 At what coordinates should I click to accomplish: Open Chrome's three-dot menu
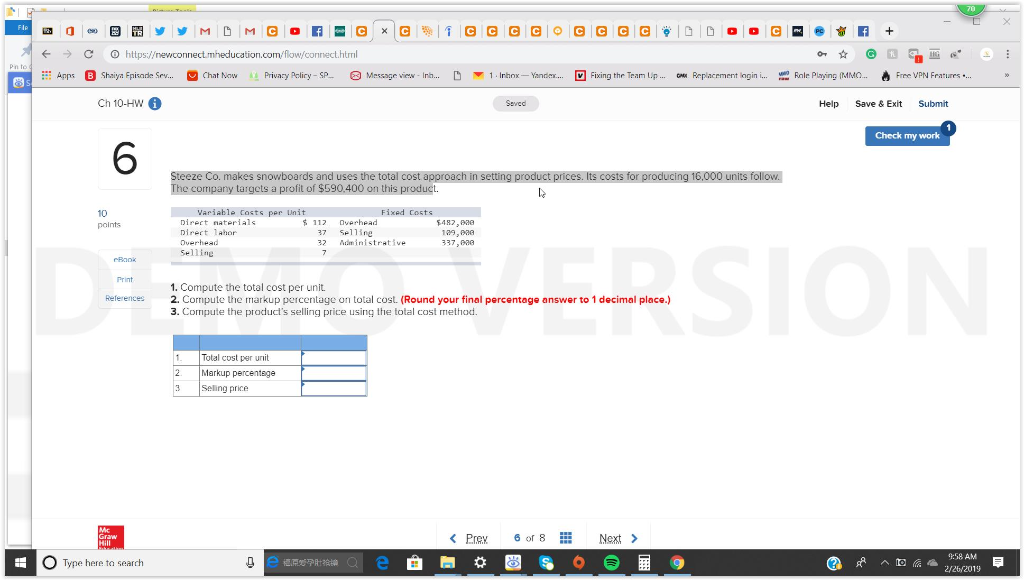coord(1007,56)
